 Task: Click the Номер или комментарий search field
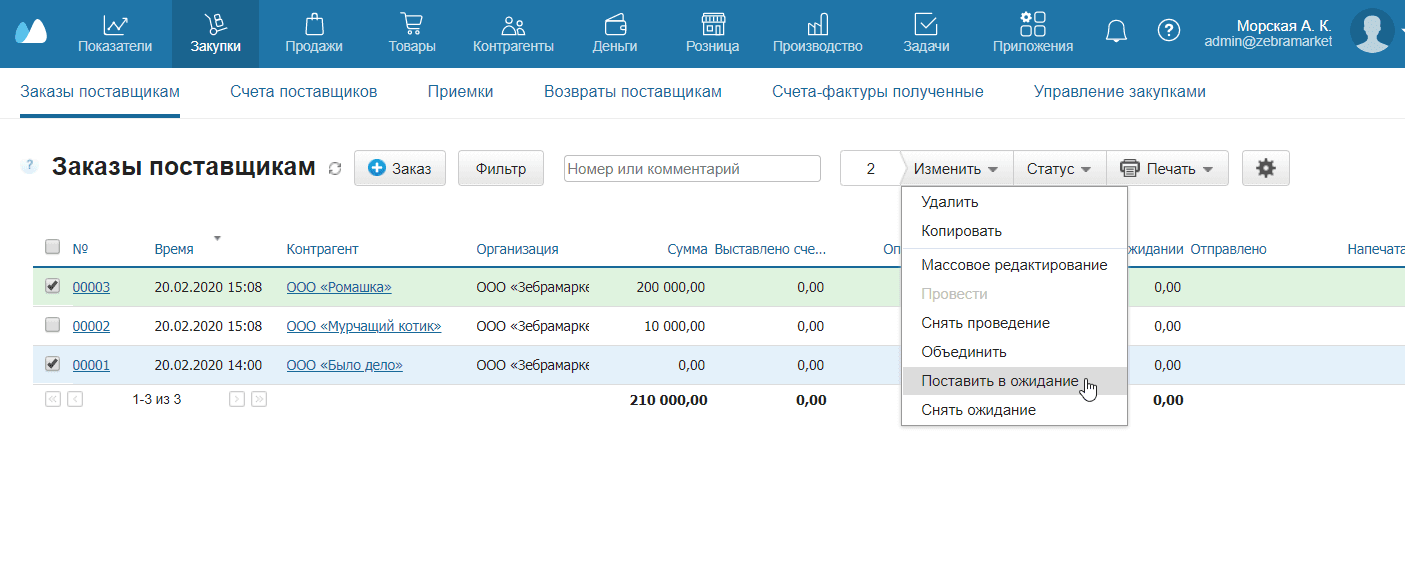pos(691,169)
